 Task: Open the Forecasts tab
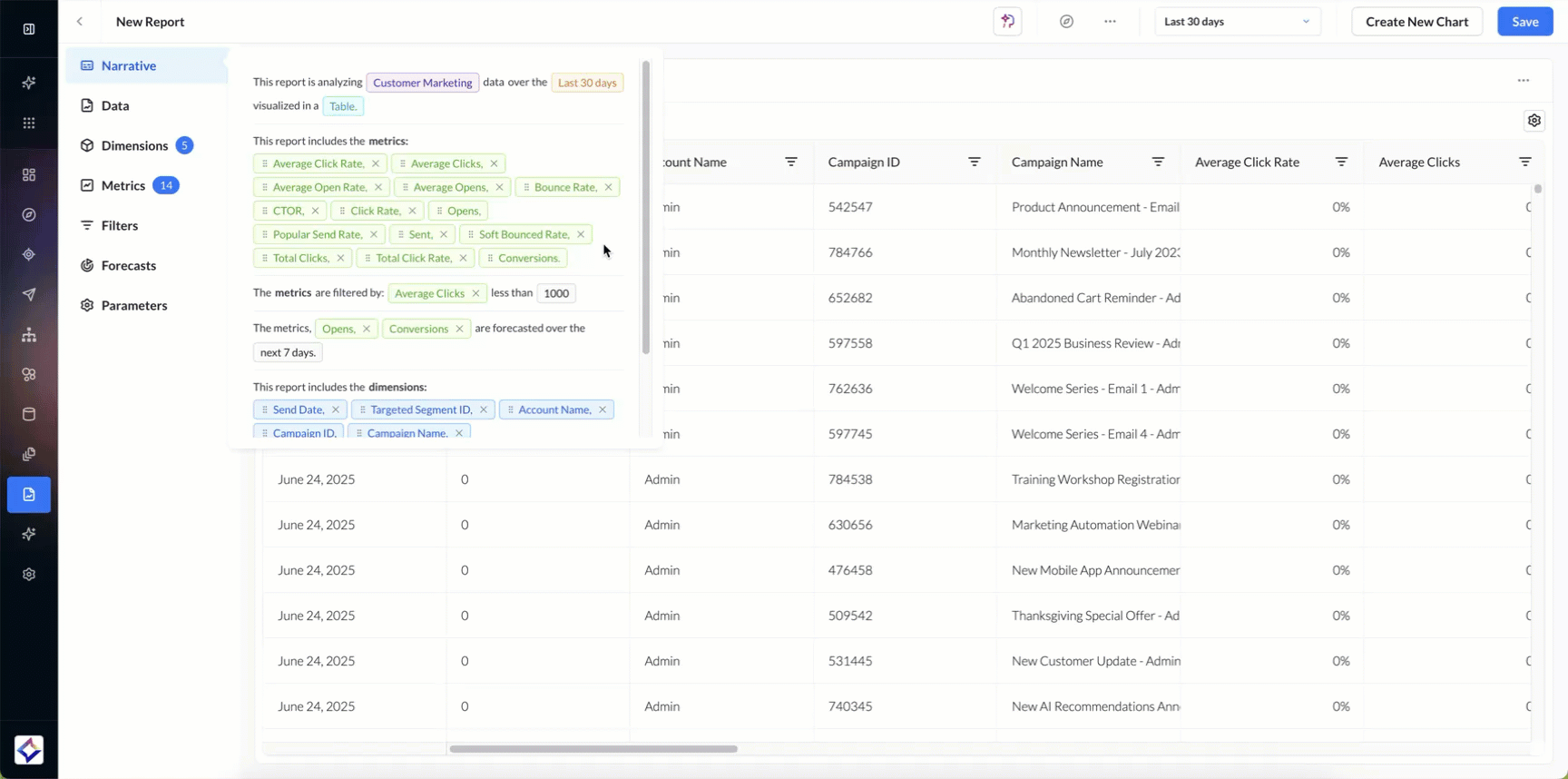coord(128,265)
